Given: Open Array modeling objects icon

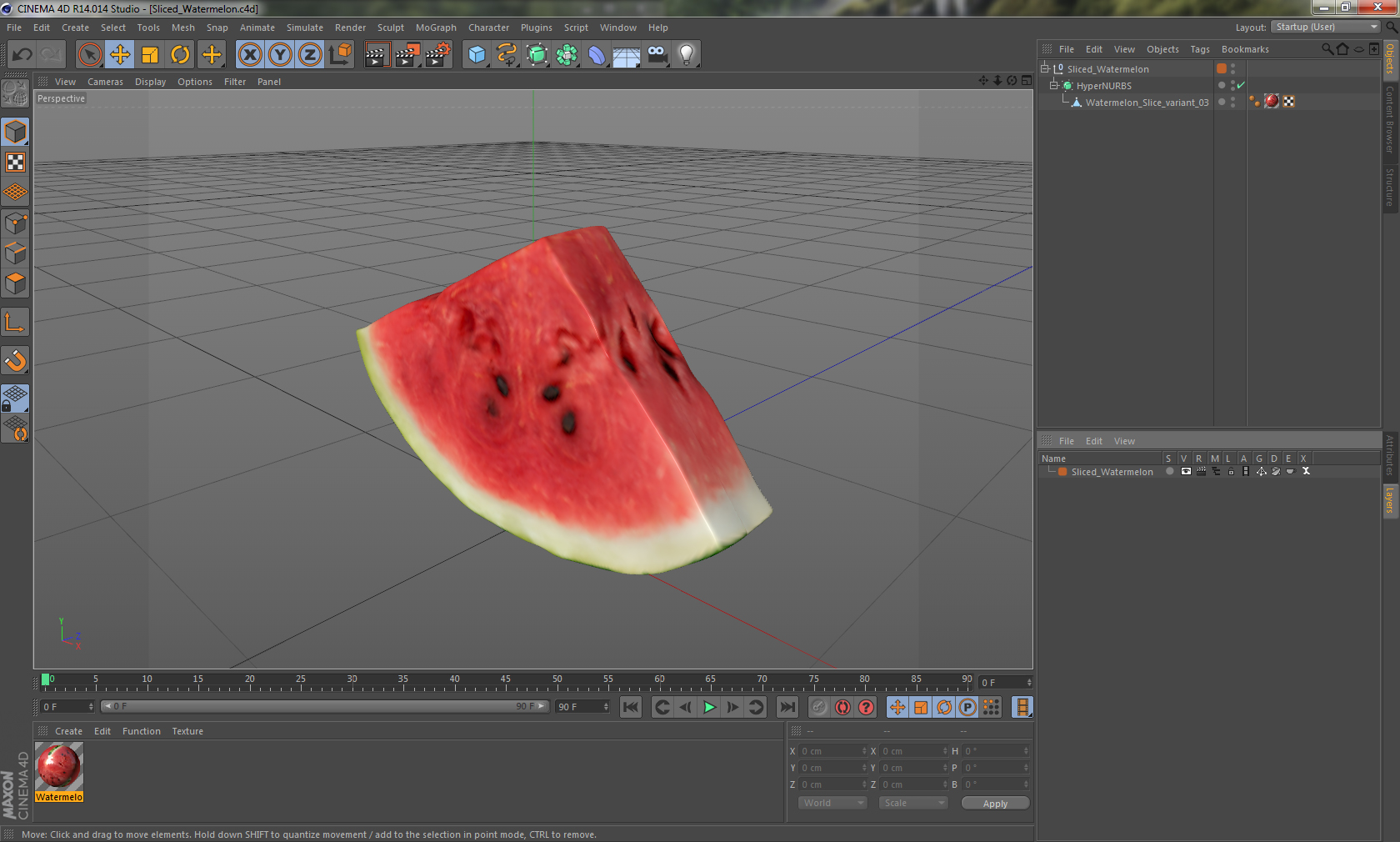Looking at the screenshot, I should click(567, 55).
